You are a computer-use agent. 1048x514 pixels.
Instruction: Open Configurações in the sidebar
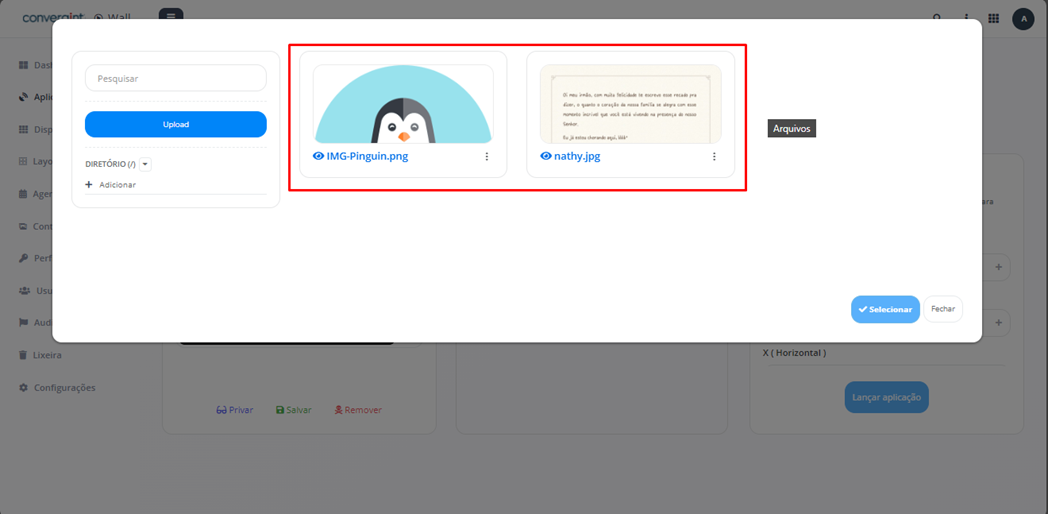(x=64, y=388)
